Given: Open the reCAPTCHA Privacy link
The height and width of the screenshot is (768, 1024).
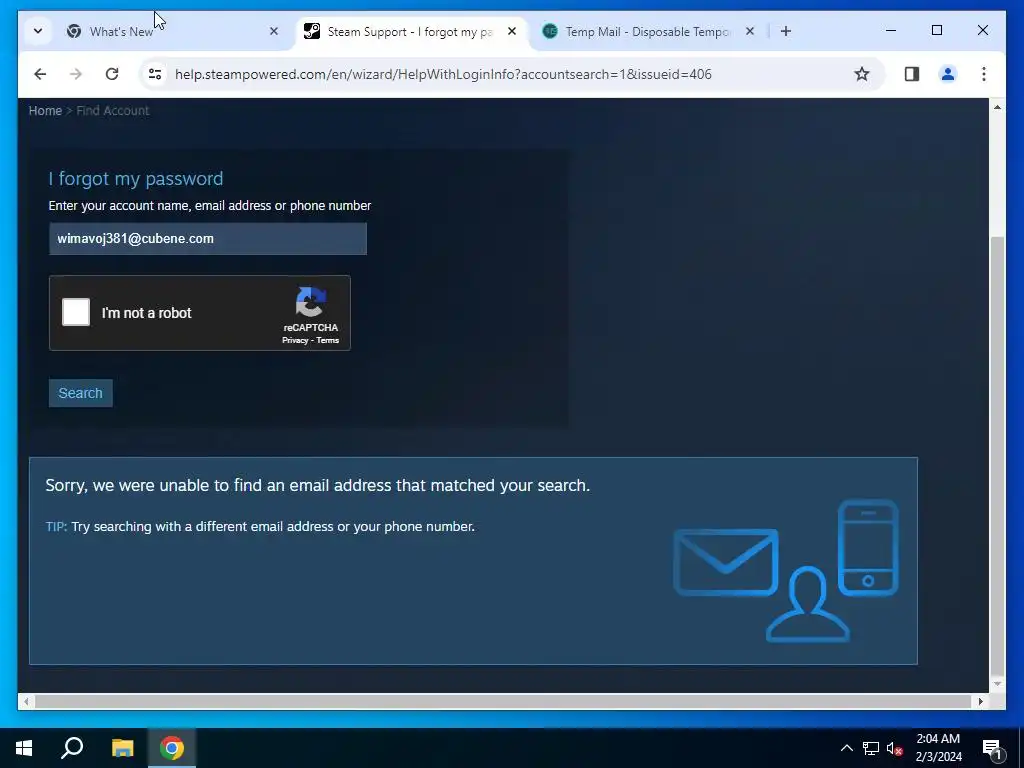Looking at the screenshot, I should [x=295, y=340].
